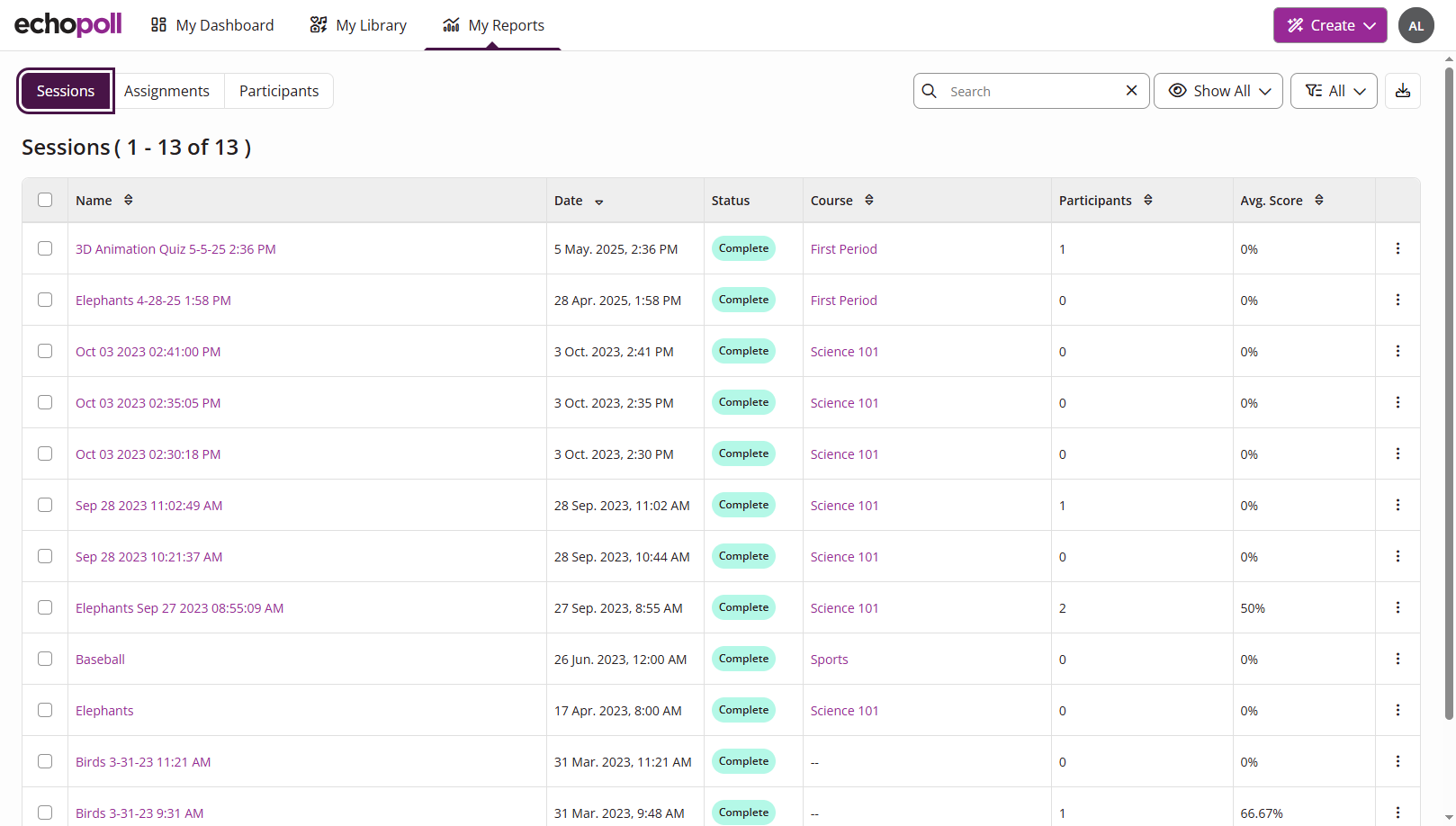Click into the Search field
This screenshot has height=826, width=1456.
pos(1031,91)
